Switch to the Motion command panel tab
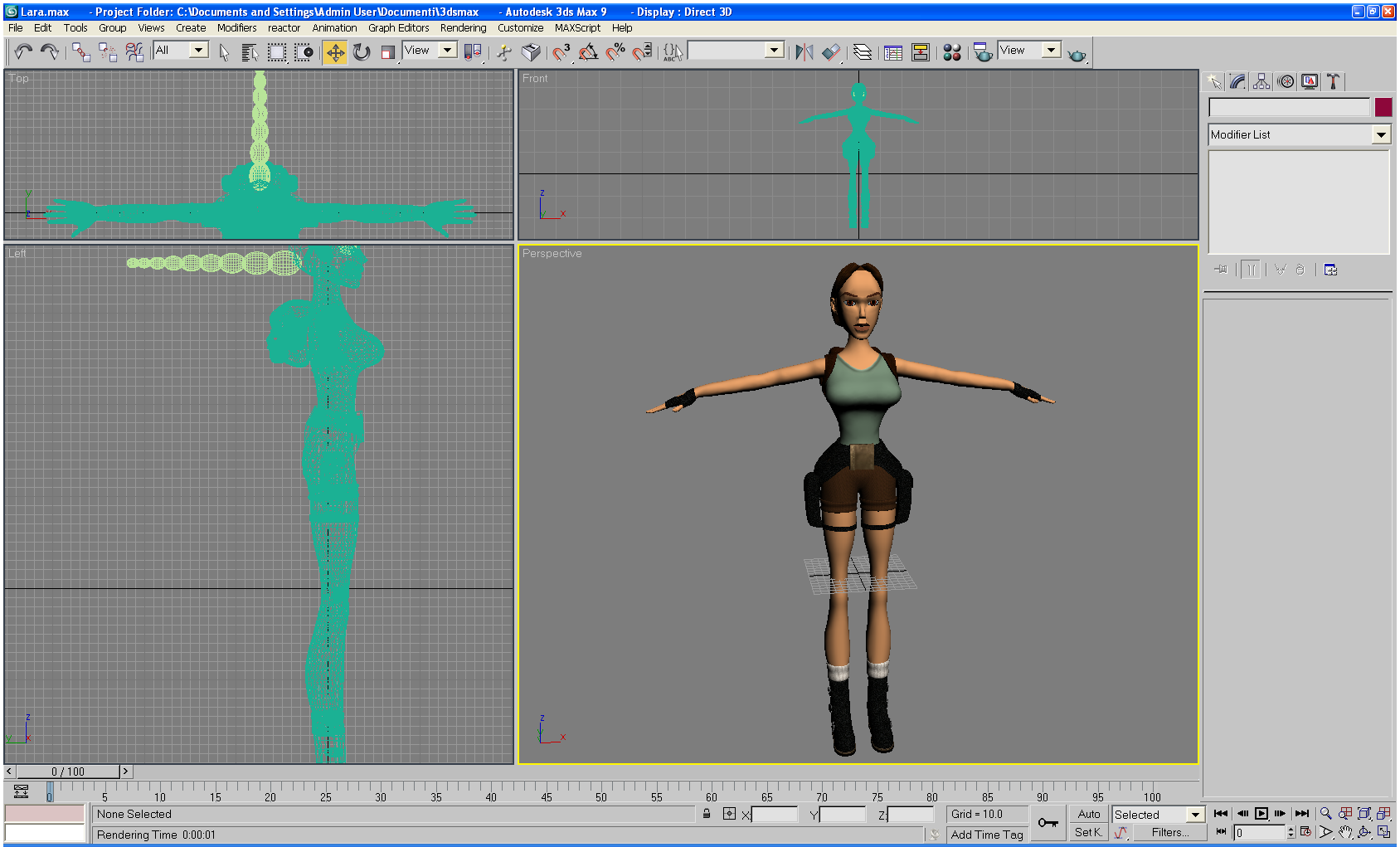The height and width of the screenshot is (847, 1400). tap(1286, 81)
